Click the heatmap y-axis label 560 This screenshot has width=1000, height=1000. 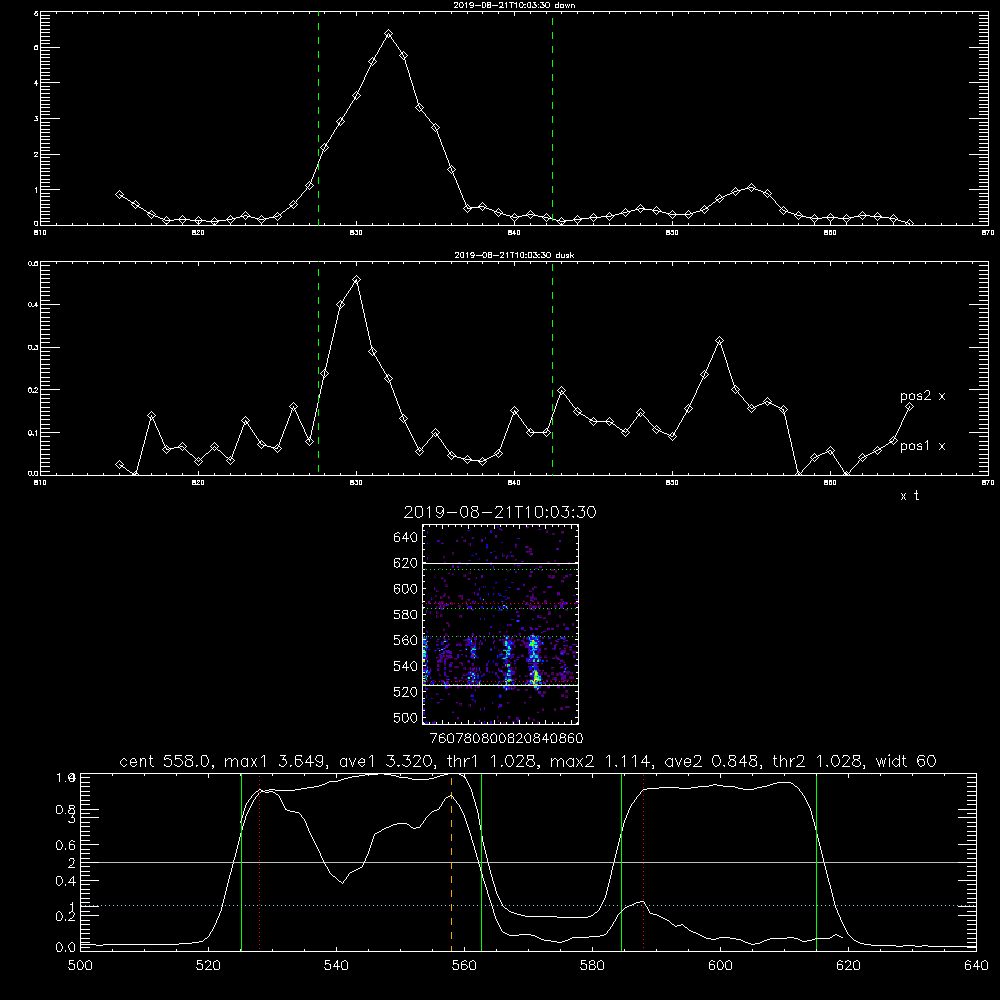[406, 640]
